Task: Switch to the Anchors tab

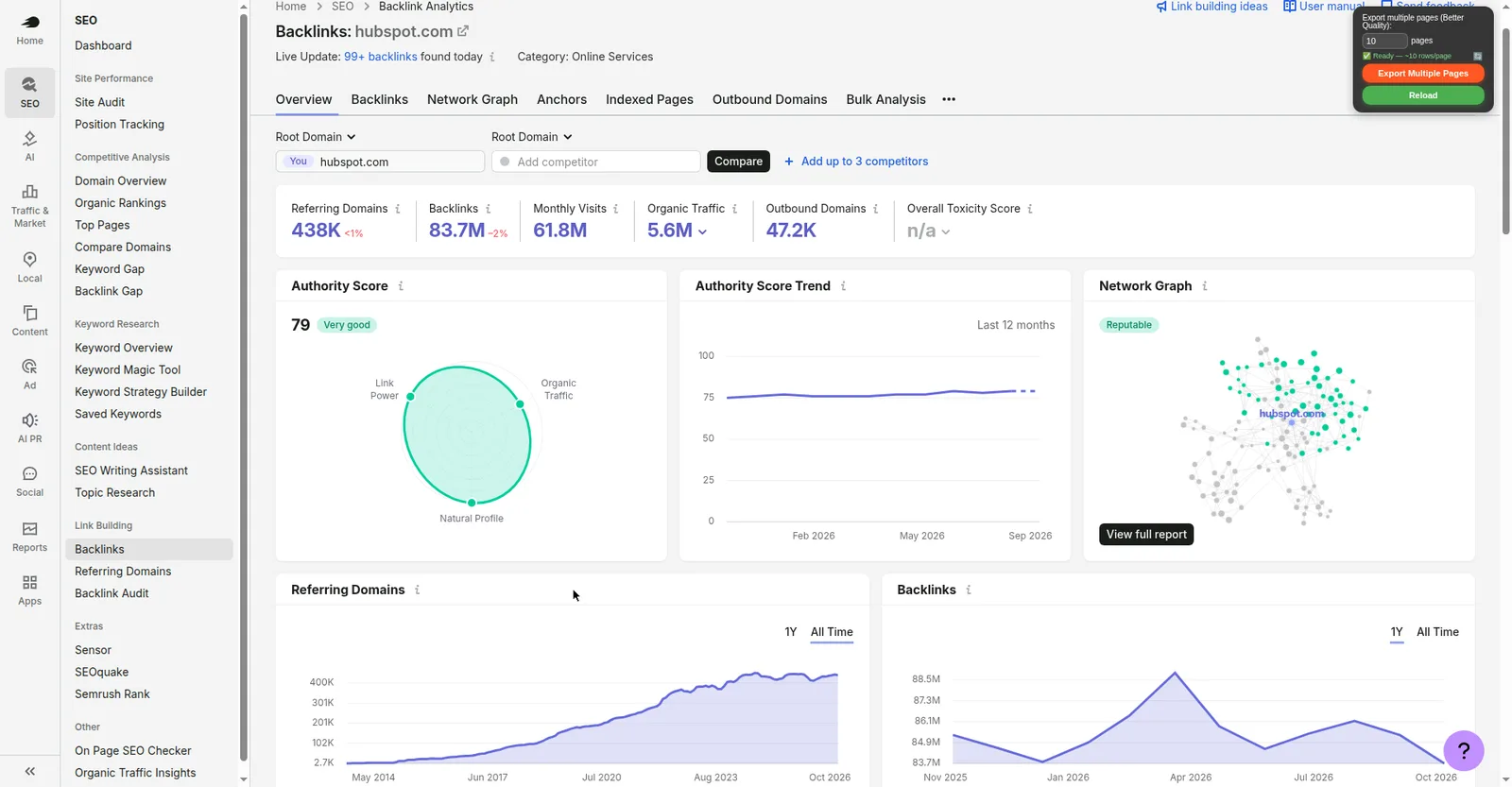Action: click(x=561, y=99)
